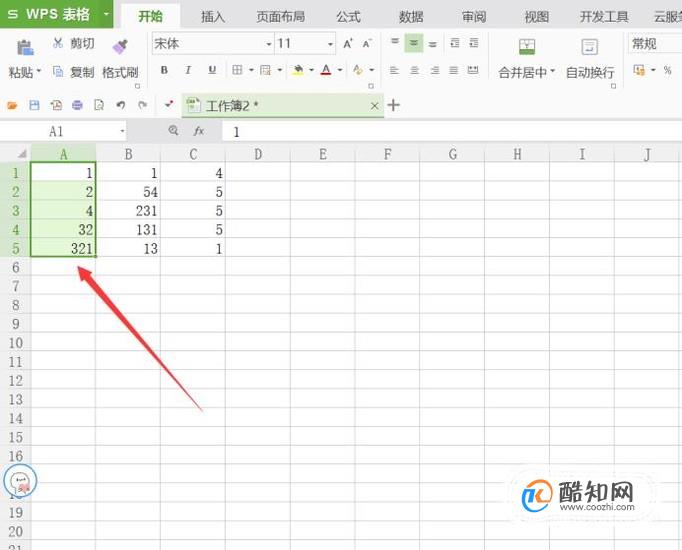Screen dimensions: 682x550
Task: Select column D header
Action: click(x=258, y=154)
